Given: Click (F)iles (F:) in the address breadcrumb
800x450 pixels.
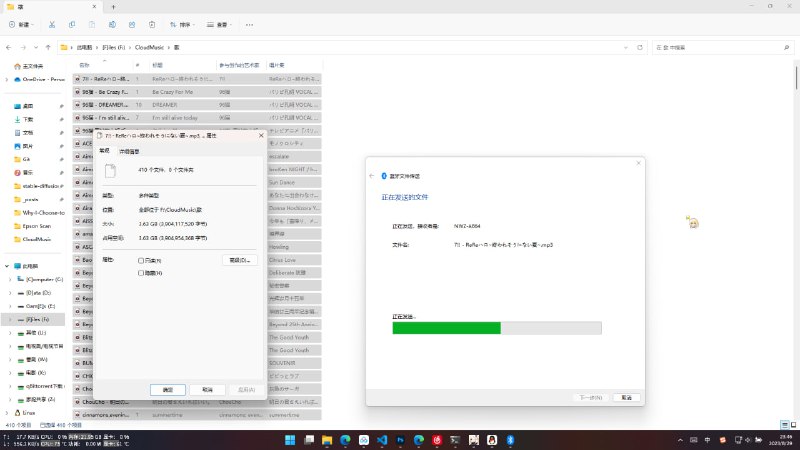Looking at the screenshot, I should point(114,47).
